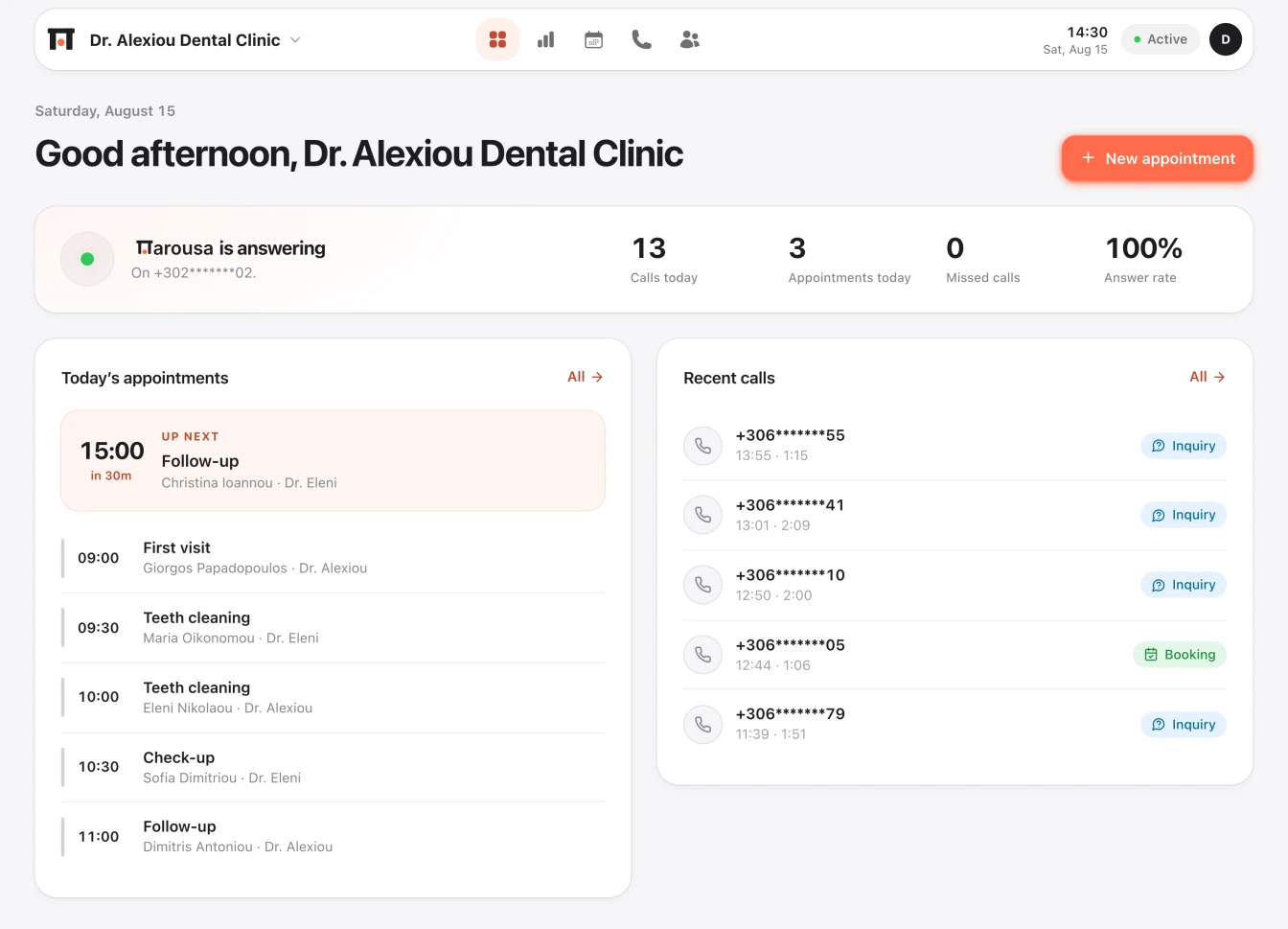Image resolution: width=1288 pixels, height=929 pixels.
Task: Select the 3 Appointments today stat
Action: [849, 260]
